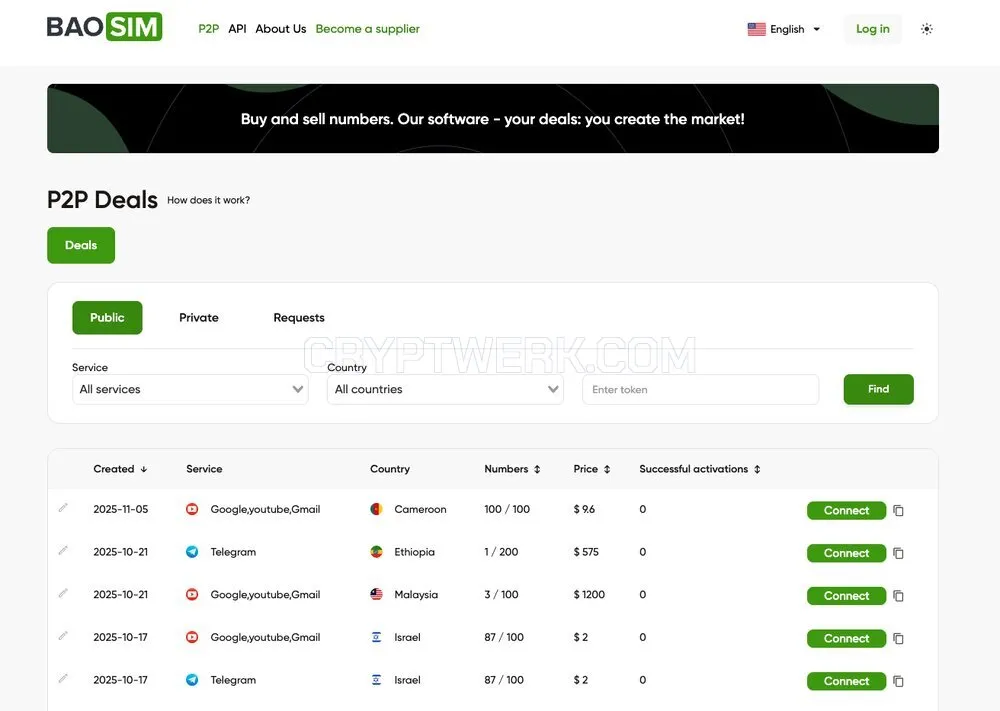Open the About Us page
The image size is (1000, 711).
[281, 29]
